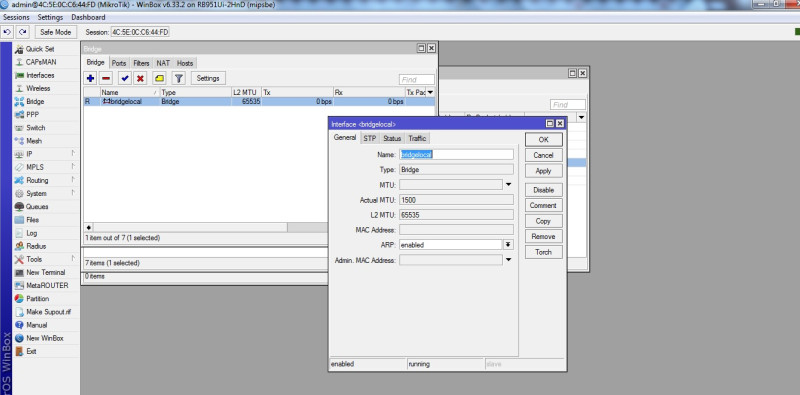
Task: Open the Traffic tab in Interface dialog
Action: 417,138
